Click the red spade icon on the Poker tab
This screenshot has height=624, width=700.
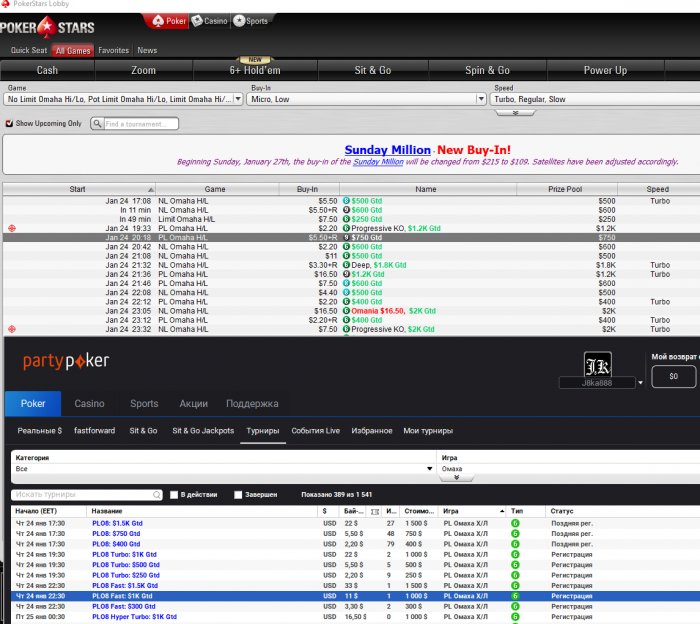(x=158, y=21)
